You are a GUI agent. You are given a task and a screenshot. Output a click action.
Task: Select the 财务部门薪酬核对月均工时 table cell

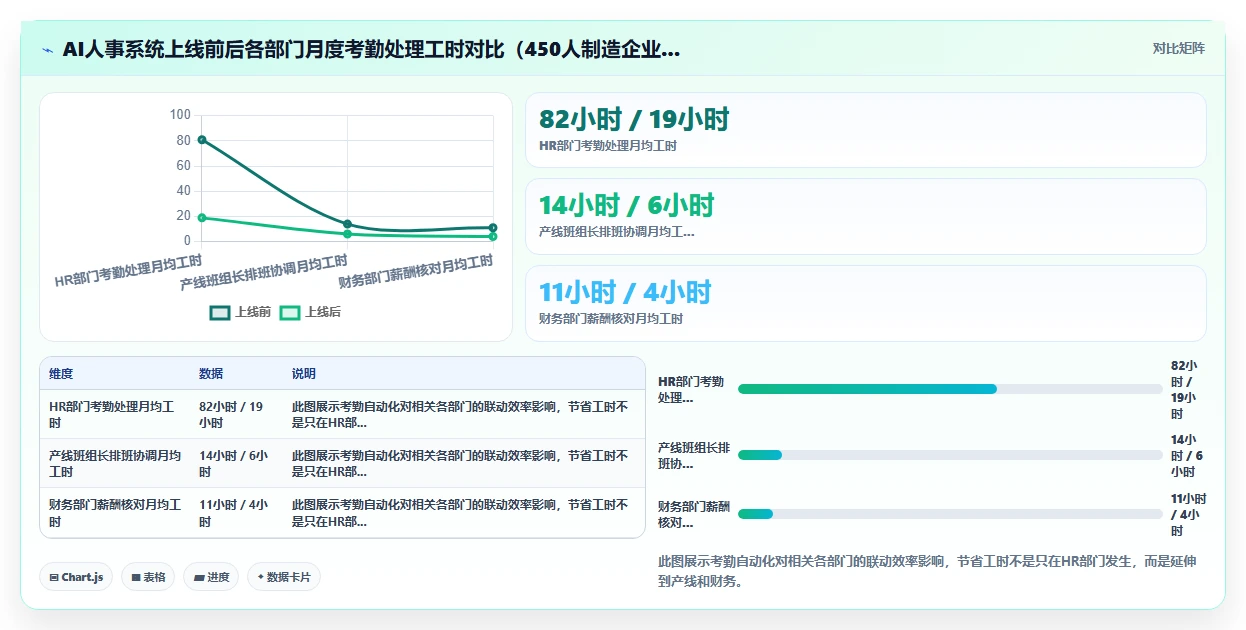[x=115, y=513]
